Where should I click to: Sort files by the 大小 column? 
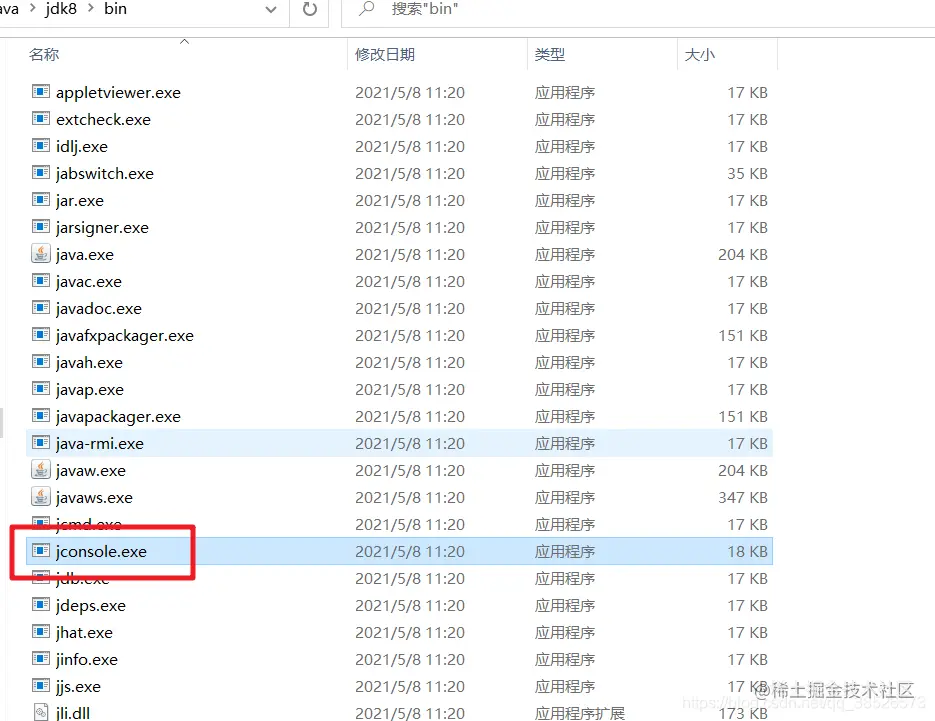699,55
